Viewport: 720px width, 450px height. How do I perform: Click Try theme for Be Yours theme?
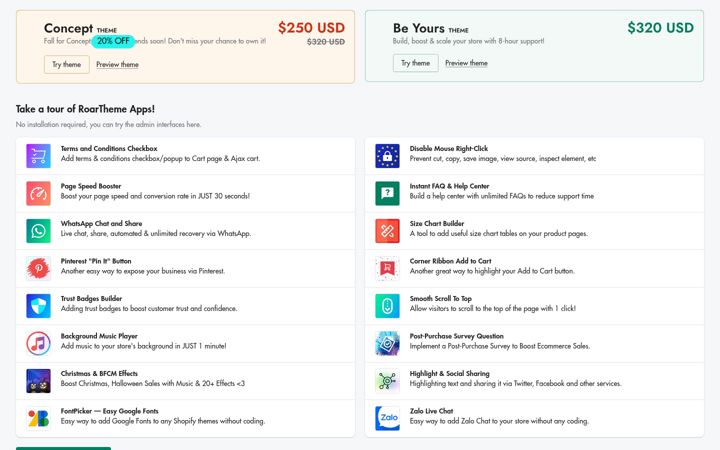[x=416, y=63]
